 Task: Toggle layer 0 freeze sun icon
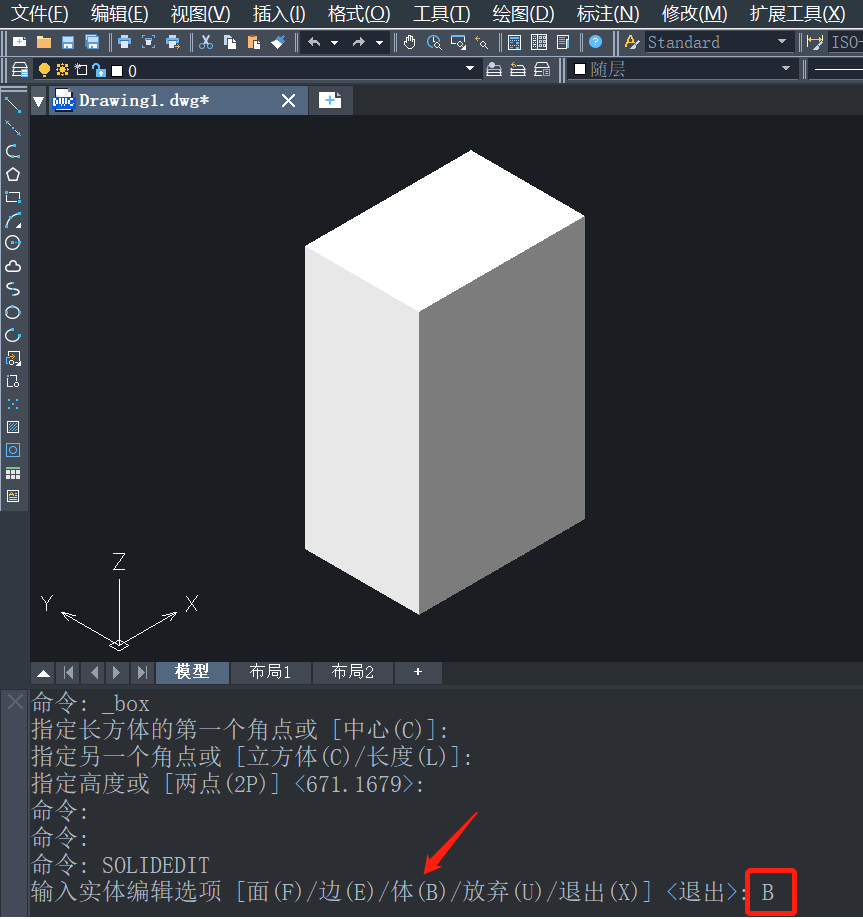(x=62, y=70)
